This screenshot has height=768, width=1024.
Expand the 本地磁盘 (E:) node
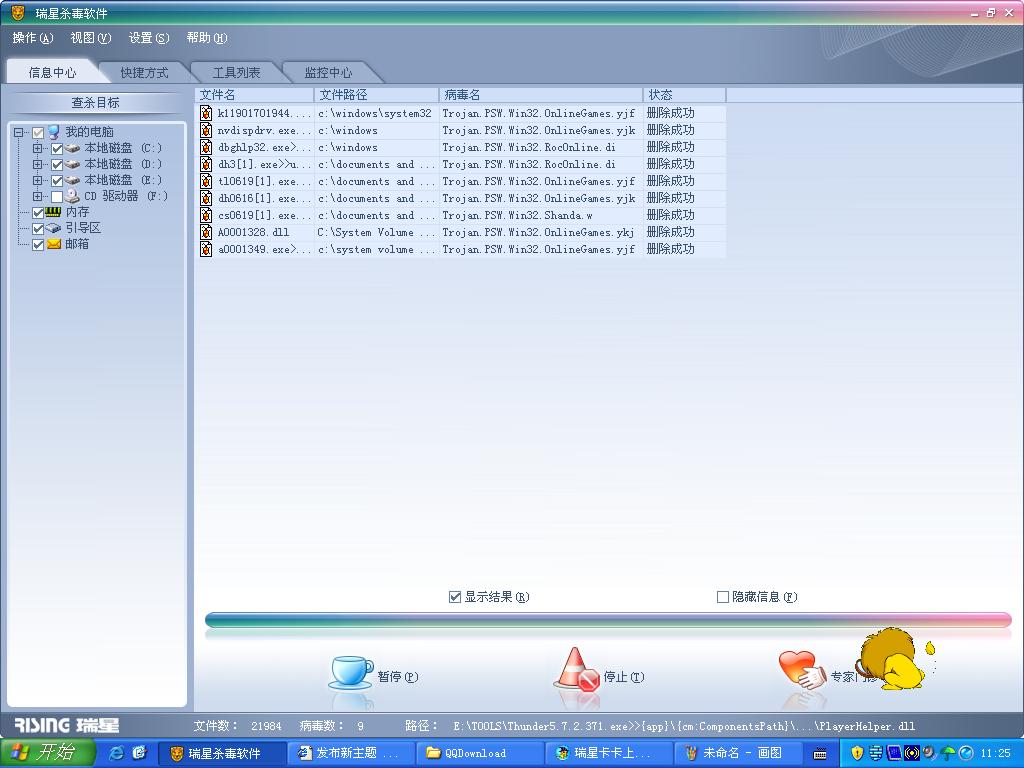(x=37, y=180)
